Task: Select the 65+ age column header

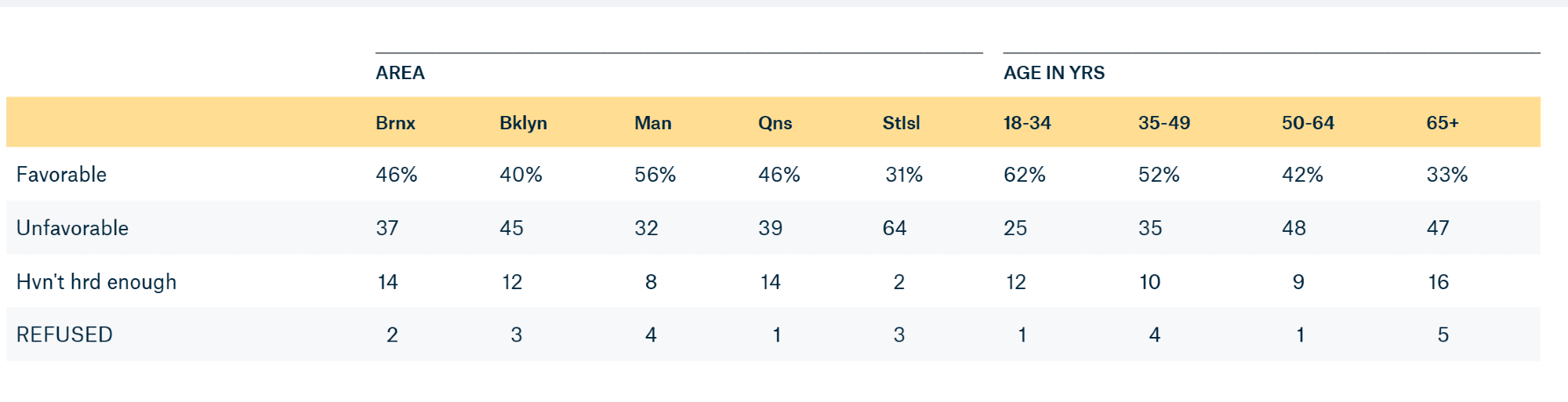Action: (1443, 123)
